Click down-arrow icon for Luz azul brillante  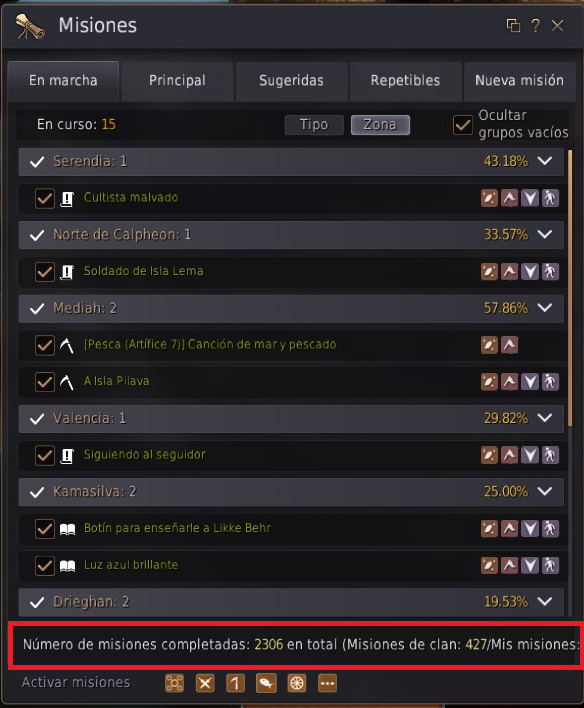[x=530, y=565]
